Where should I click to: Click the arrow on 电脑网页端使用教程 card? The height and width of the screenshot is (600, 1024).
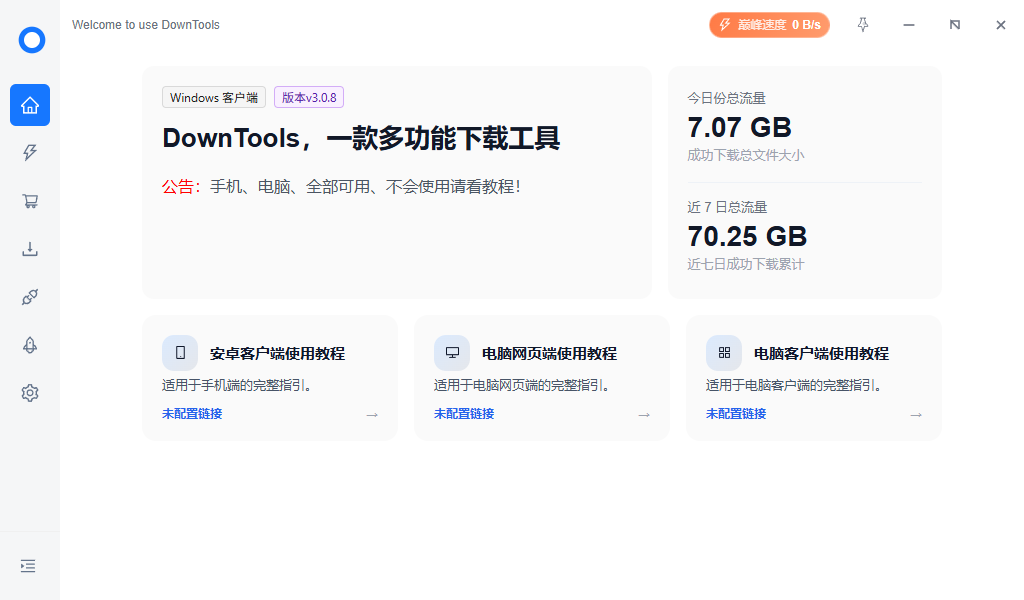tap(644, 415)
